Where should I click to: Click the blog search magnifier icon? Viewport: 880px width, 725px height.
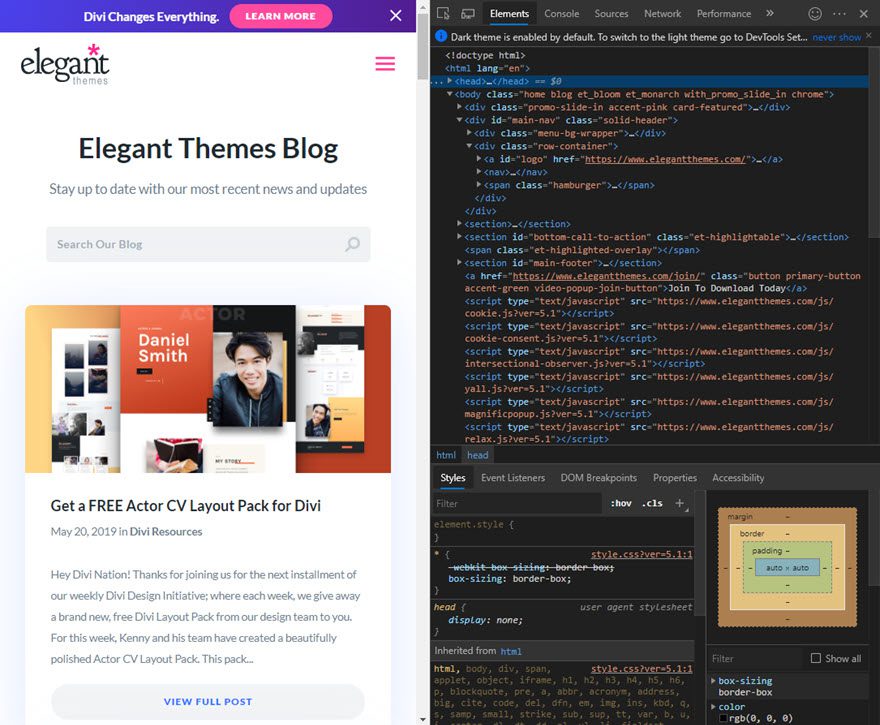pyautogui.click(x=352, y=244)
